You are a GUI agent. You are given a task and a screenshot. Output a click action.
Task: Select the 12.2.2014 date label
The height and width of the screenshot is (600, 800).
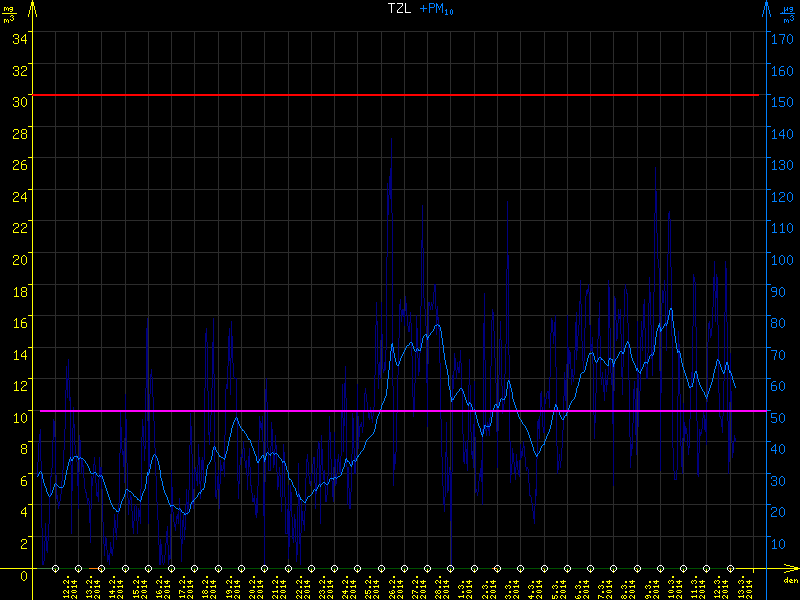click(67, 587)
